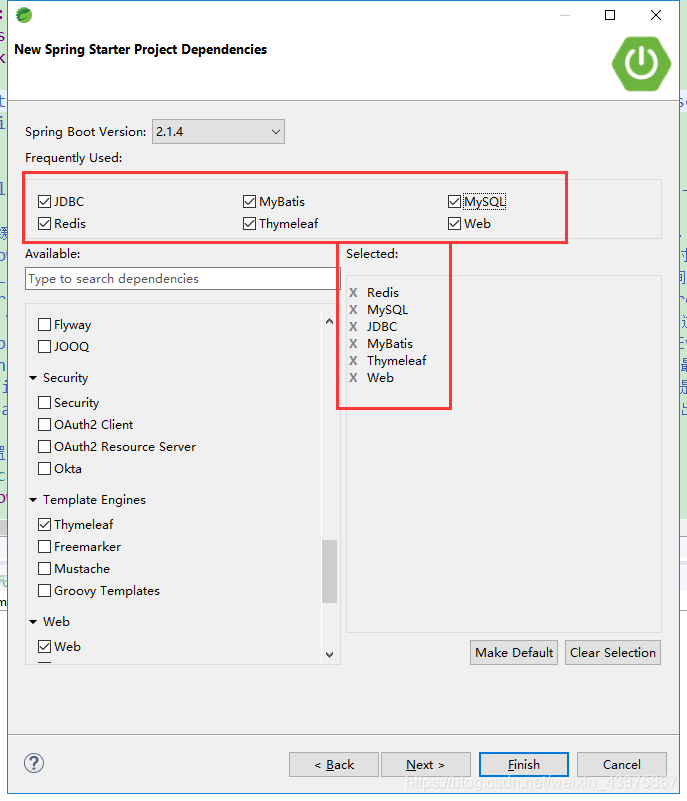This screenshot has height=801, width=687.
Task: Click scroll up arrow in Available list
Action: coord(329,321)
